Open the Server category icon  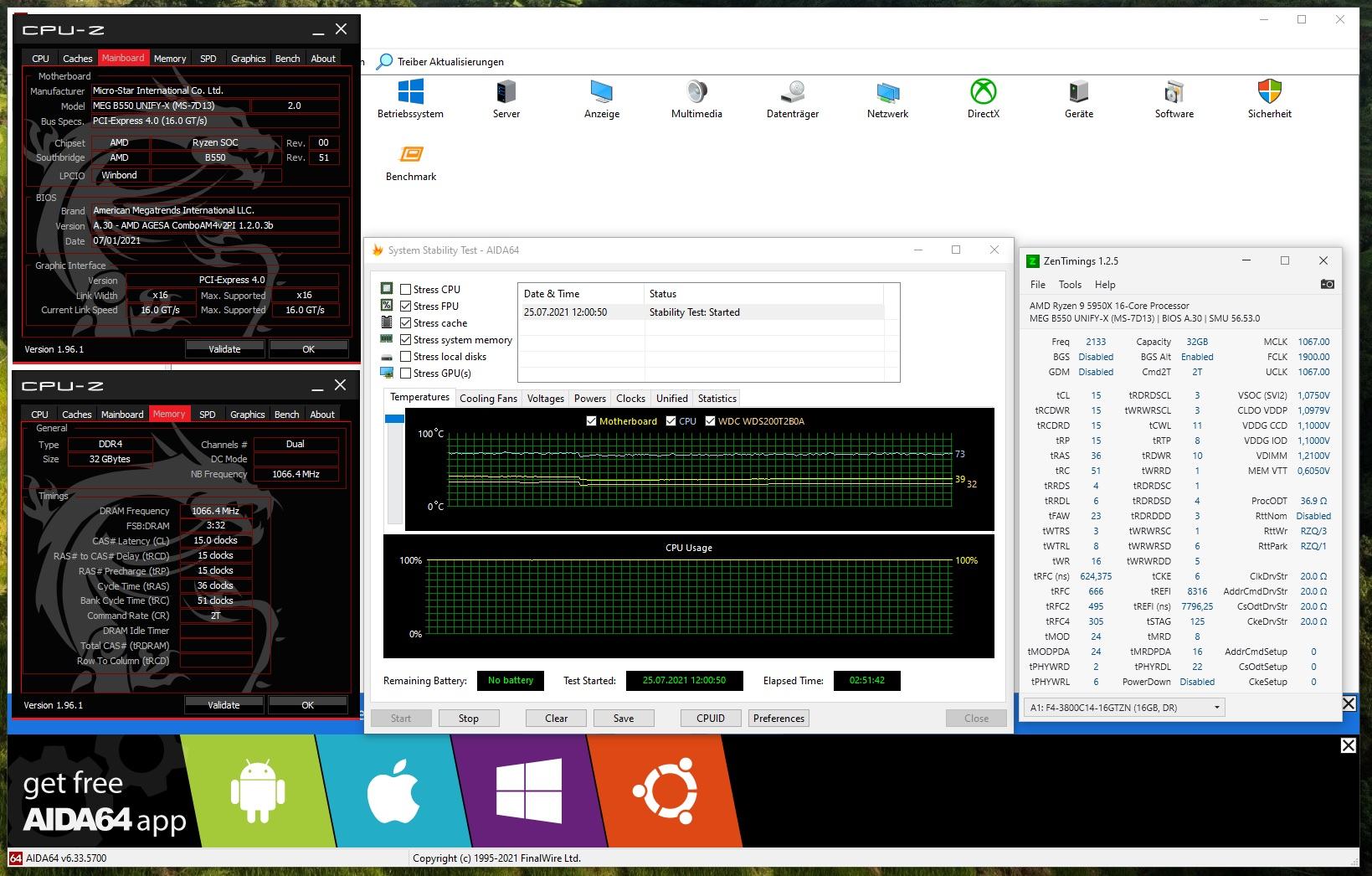[x=506, y=91]
